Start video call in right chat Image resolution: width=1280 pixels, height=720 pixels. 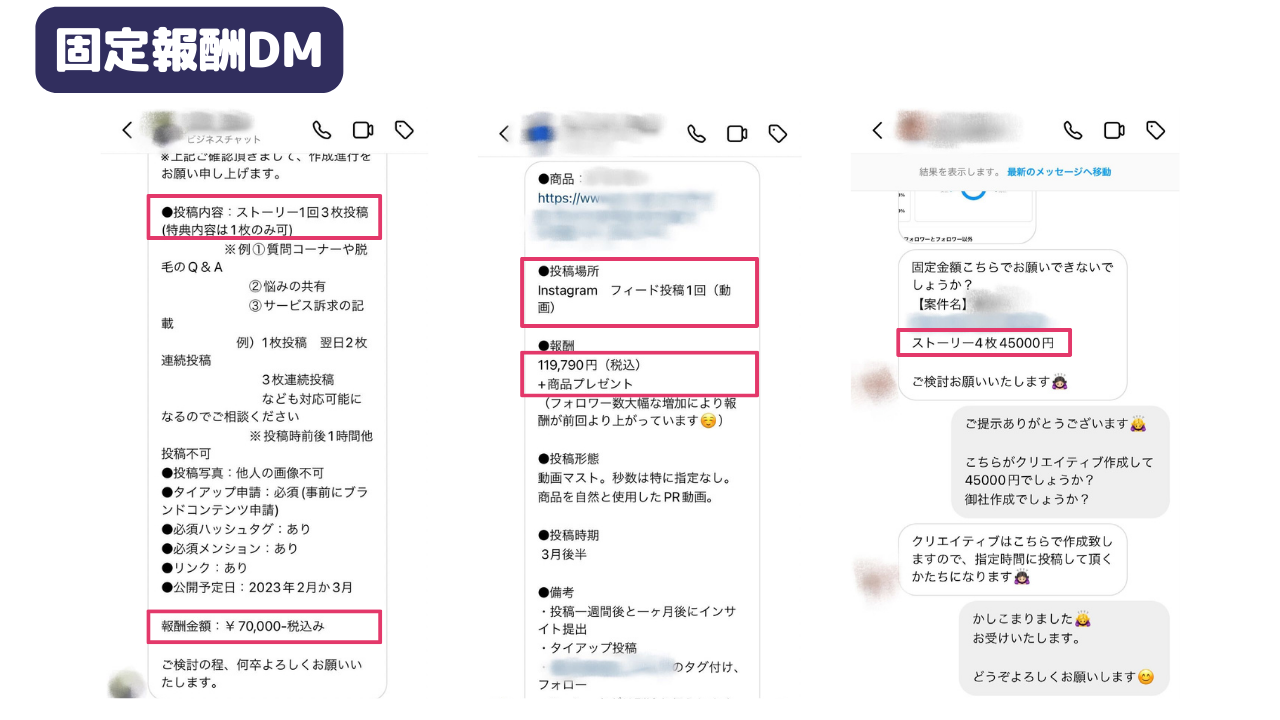[x=1114, y=130]
